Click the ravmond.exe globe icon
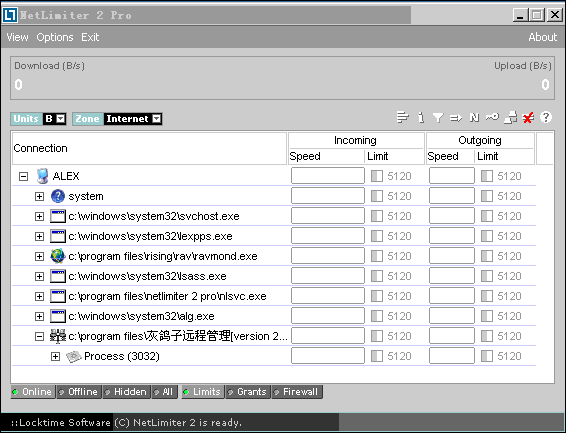Viewport: 566px width, 433px height. [58, 256]
